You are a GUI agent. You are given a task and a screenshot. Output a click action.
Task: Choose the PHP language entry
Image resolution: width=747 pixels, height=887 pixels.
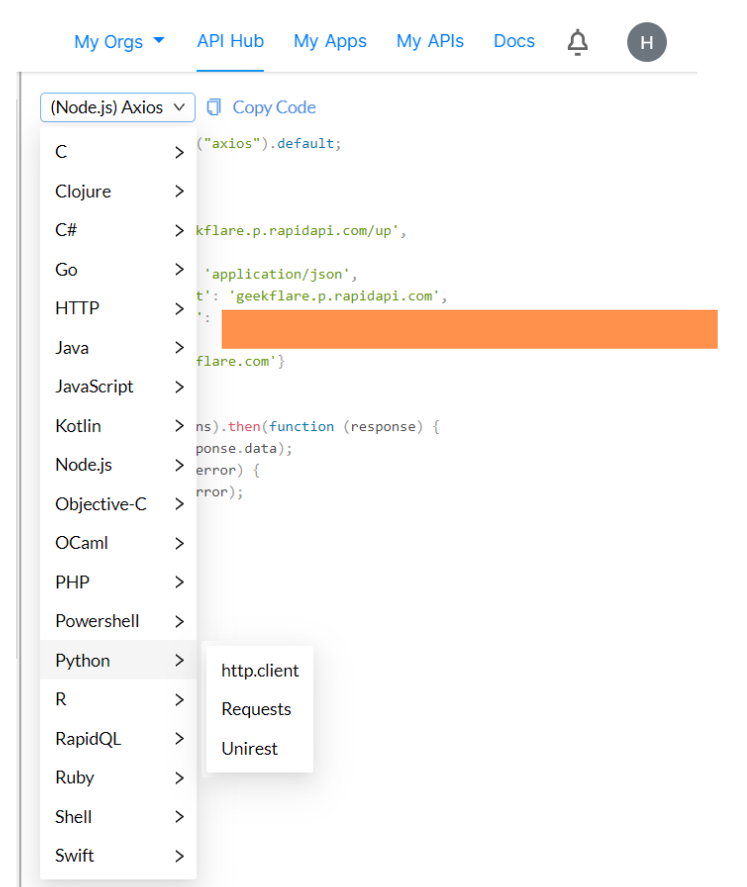coord(70,582)
